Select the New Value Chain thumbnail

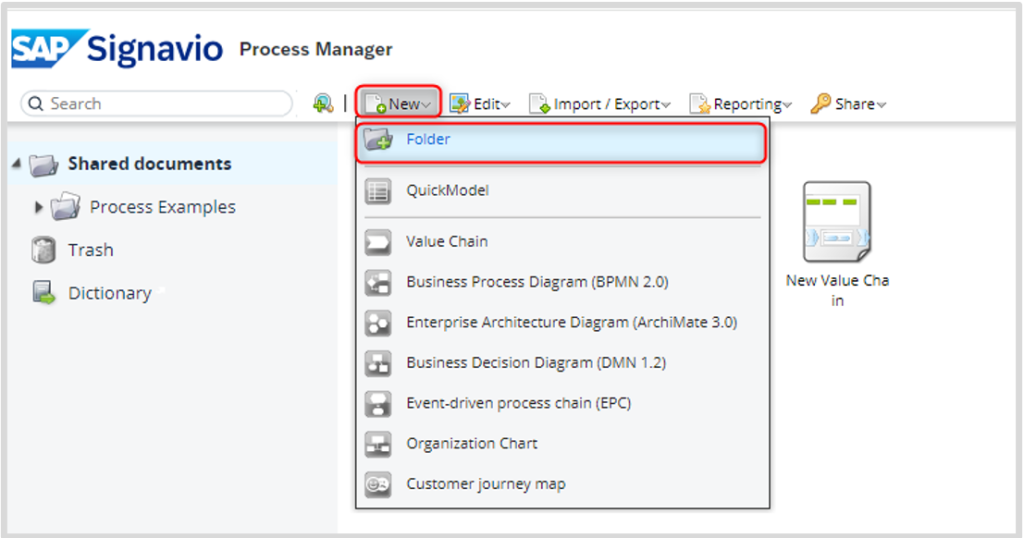pyautogui.click(x=837, y=222)
